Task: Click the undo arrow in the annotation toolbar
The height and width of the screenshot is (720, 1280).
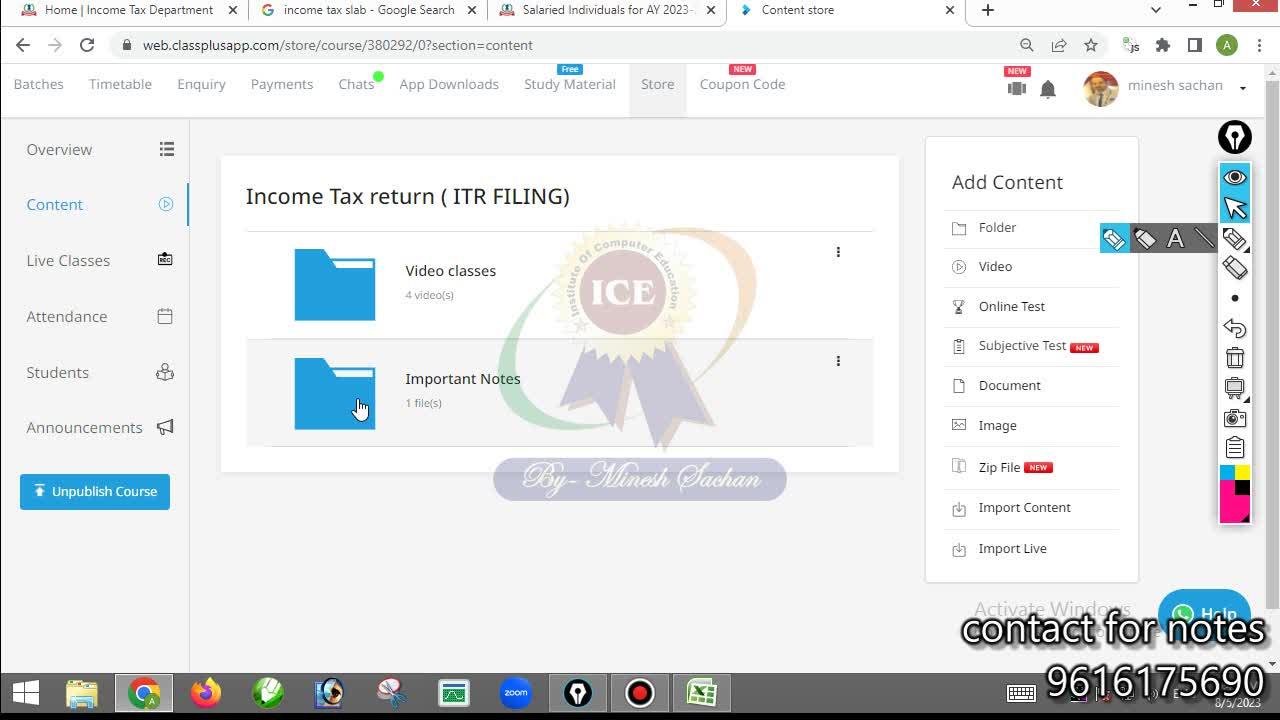Action: (1235, 328)
